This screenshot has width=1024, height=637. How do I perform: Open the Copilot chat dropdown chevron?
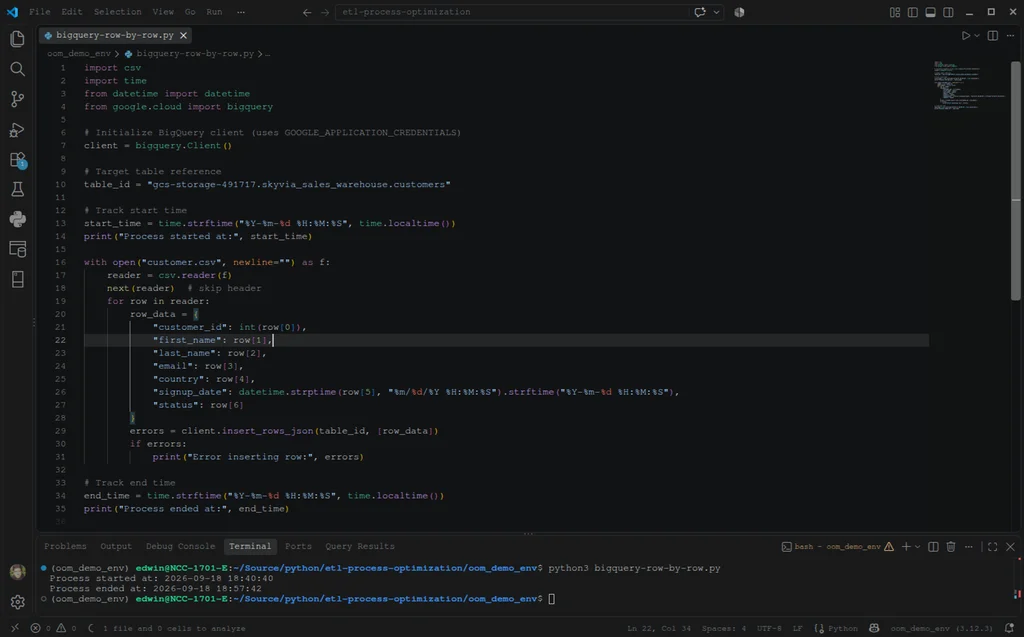[x=716, y=12]
